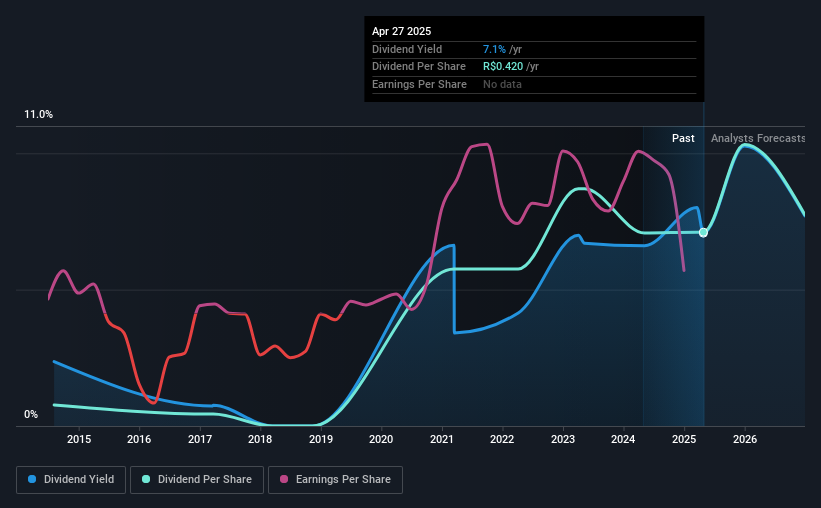Toggle the Dividend Per Share legend series
Viewport: 821px width, 508px height.
click(197, 480)
